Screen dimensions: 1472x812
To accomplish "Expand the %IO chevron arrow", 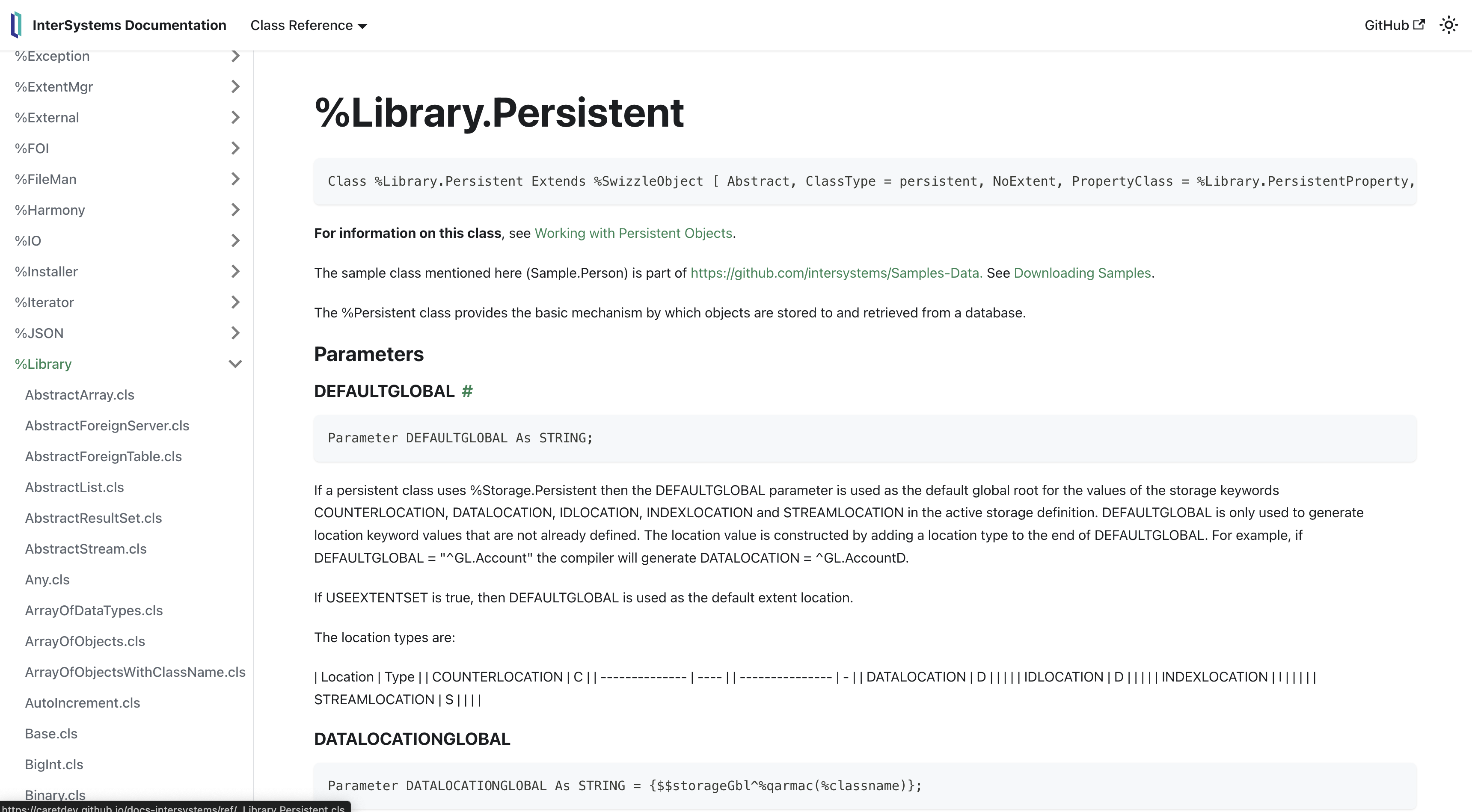I will click(x=235, y=240).
